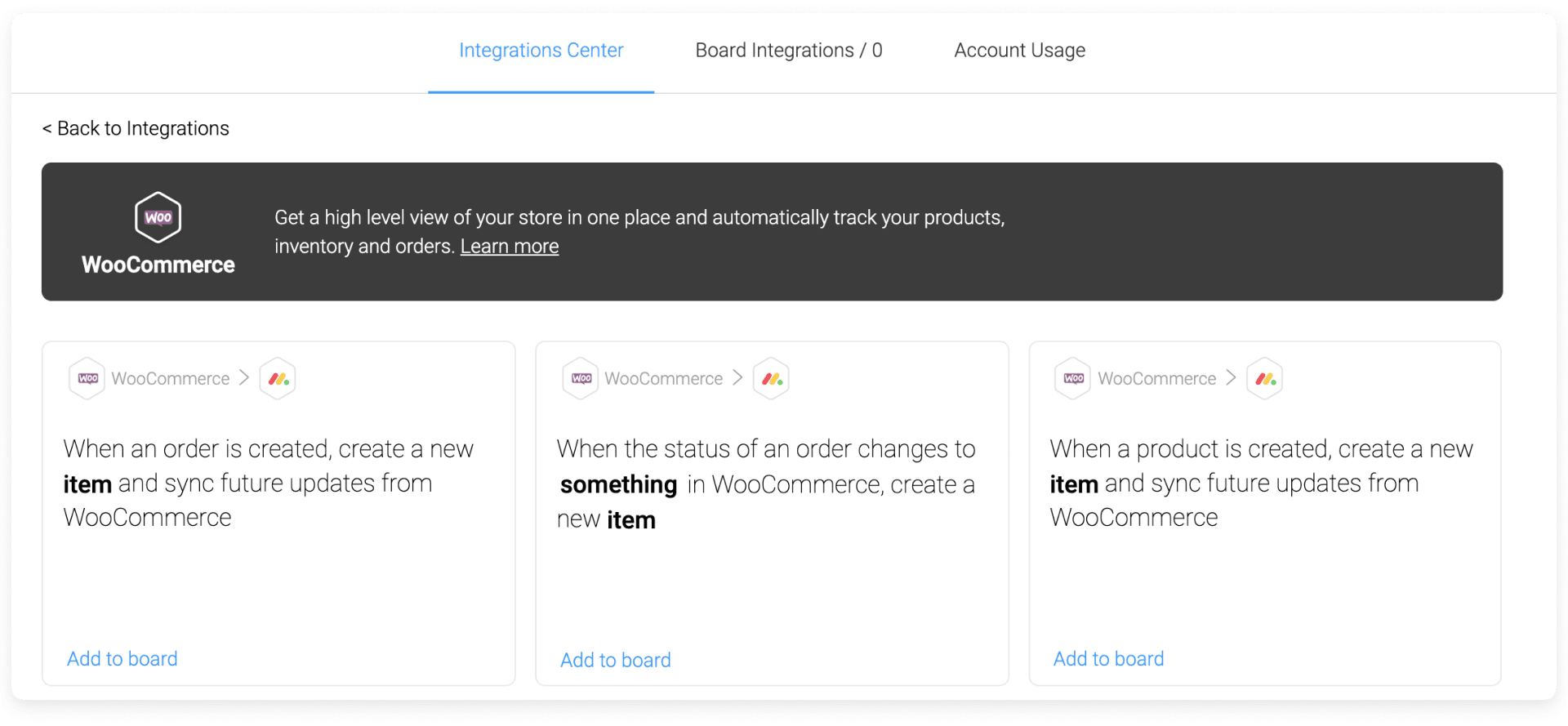Add the product-created recipe to board
This screenshot has width=1568, height=726.
[1109, 659]
